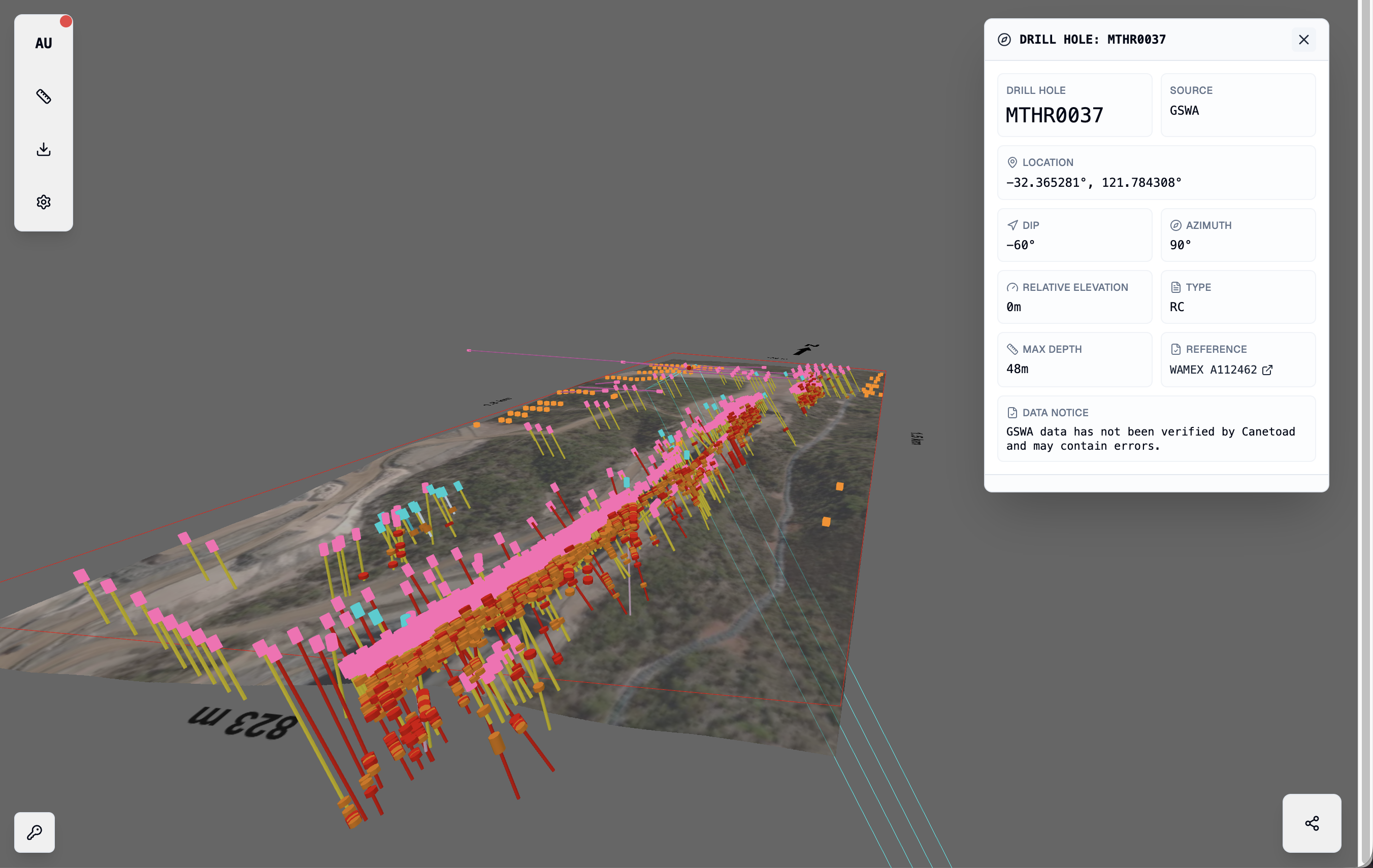Viewport: 1373px width, 868px height.
Task: Click the RC type value
Action: [x=1177, y=307]
